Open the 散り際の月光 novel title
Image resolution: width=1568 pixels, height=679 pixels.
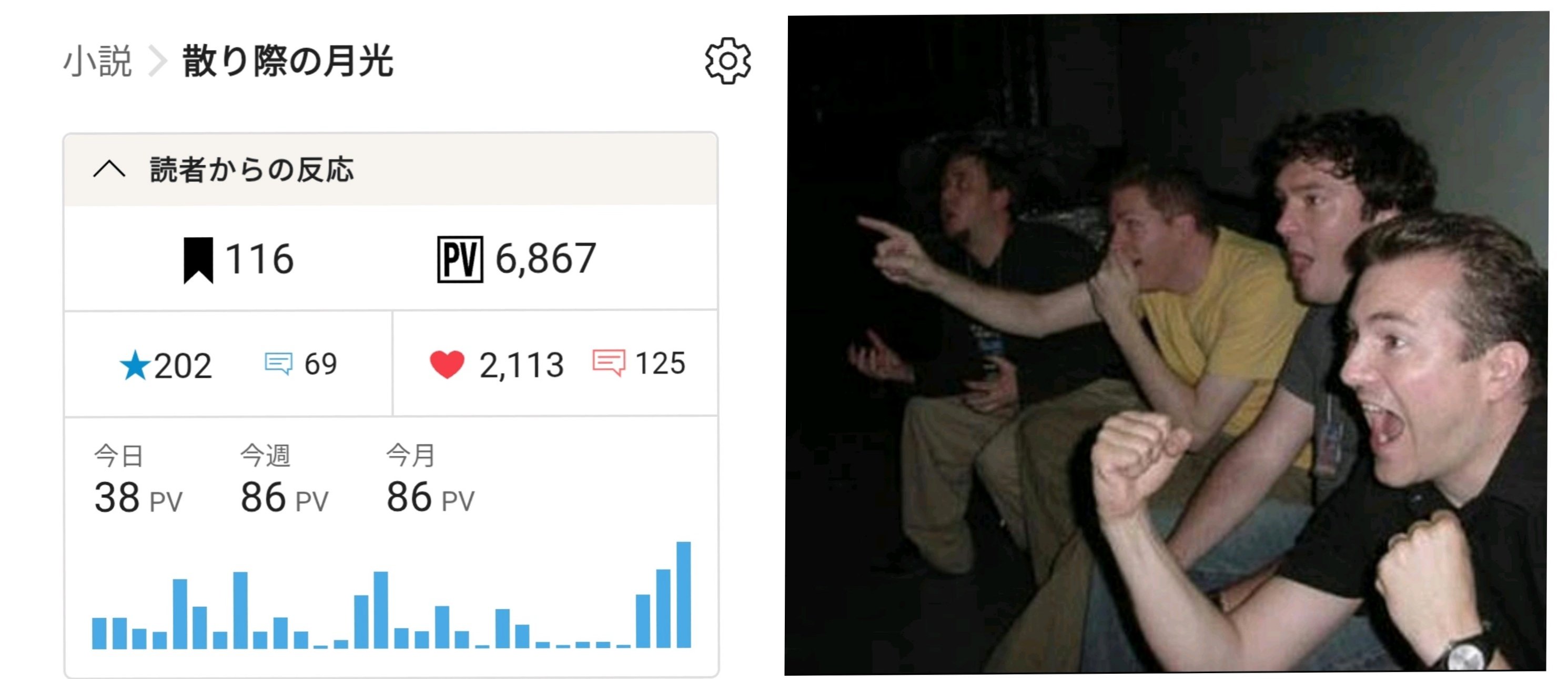288,62
